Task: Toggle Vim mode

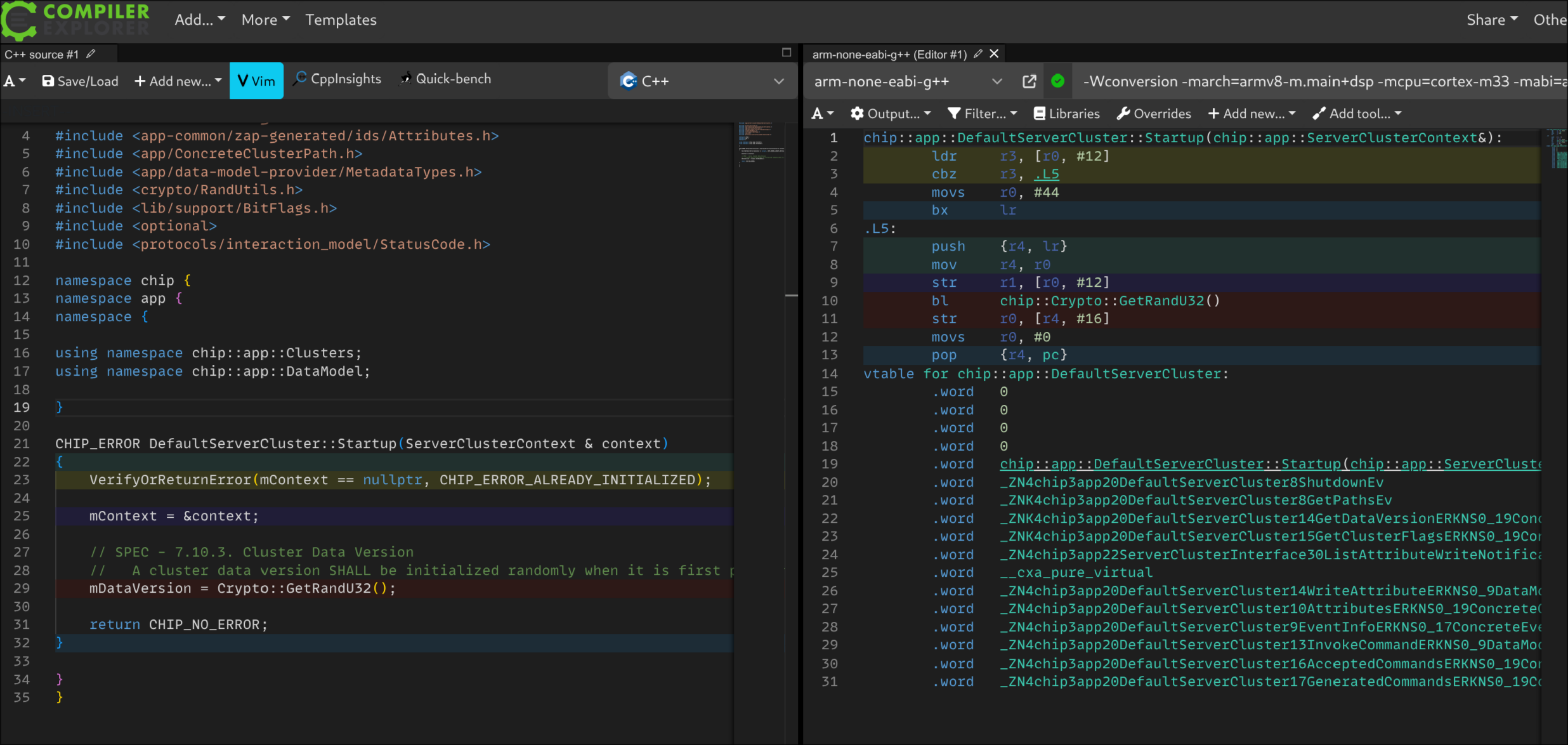Action: [256, 81]
